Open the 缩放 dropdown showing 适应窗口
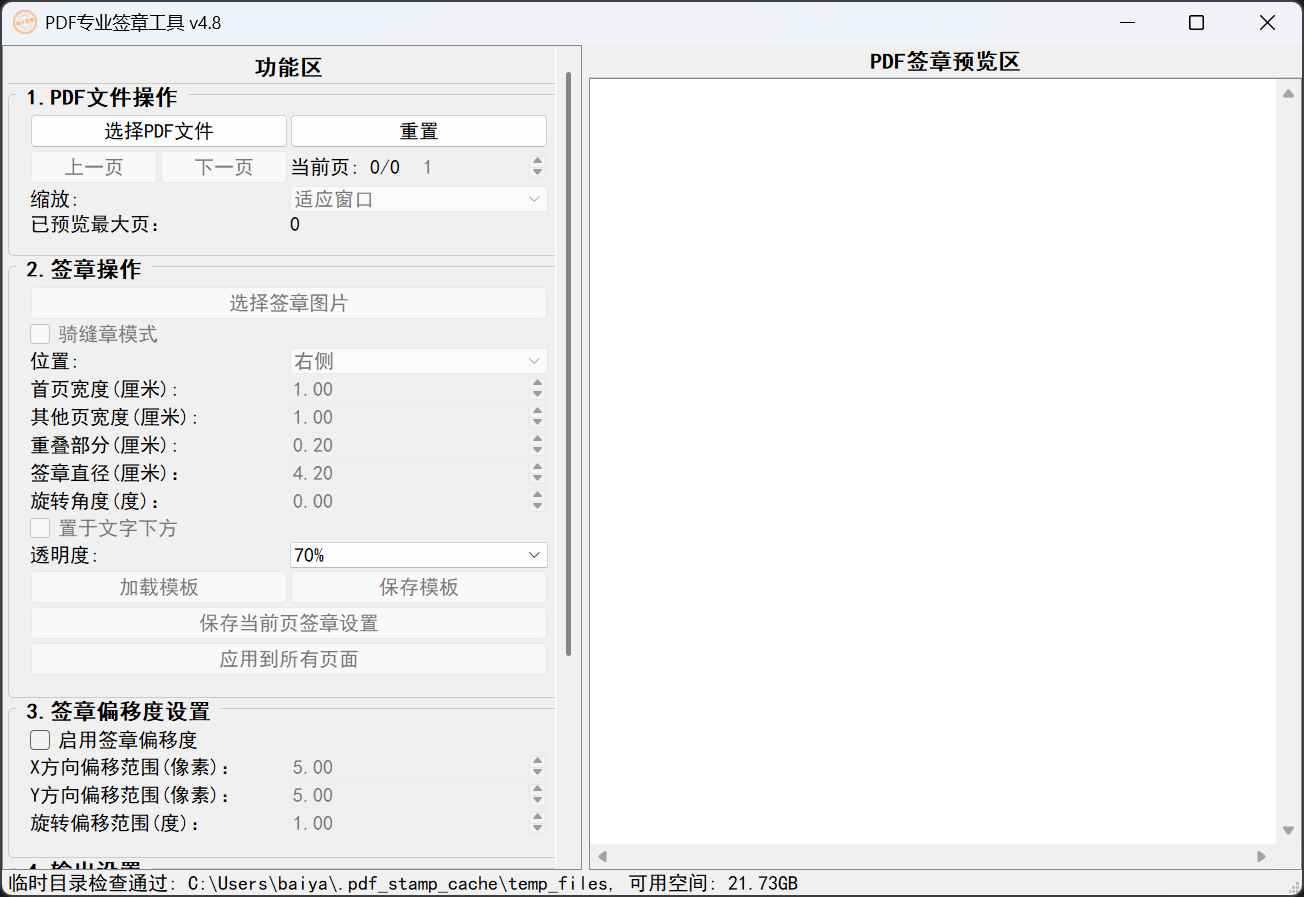This screenshot has width=1304, height=897. pos(418,199)
